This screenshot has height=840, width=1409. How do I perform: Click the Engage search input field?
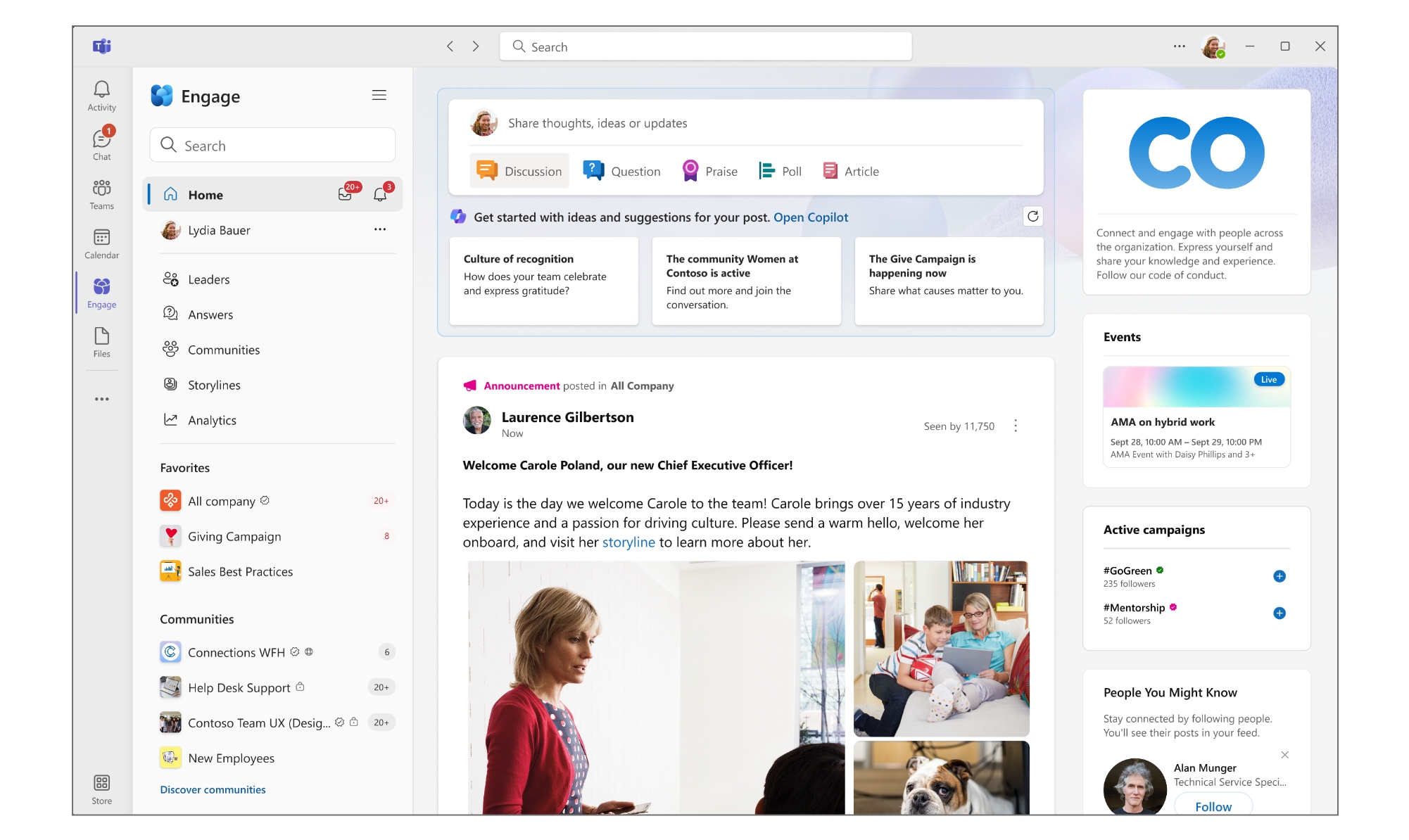click(272, 145)
